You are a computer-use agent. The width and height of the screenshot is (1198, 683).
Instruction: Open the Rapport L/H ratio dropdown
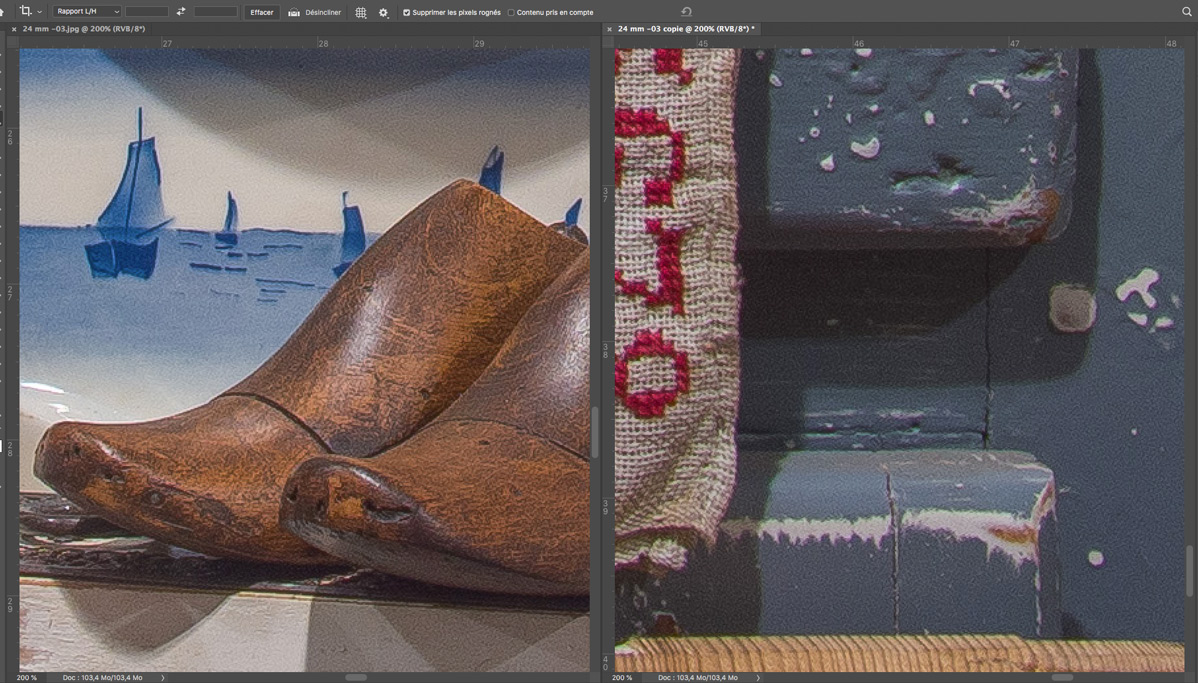coord(87,12)
